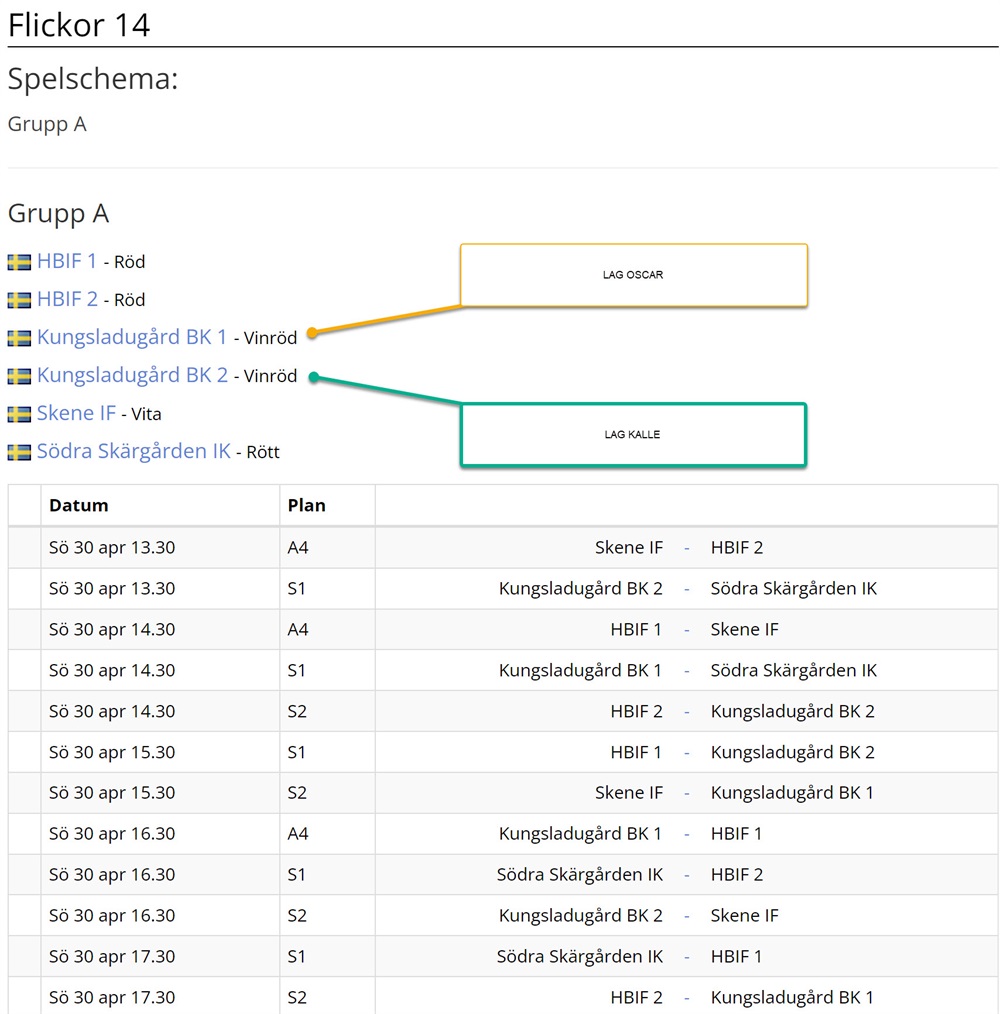Open the Skene IF team link
Viewport: 1000px width, 1014px height.
[x=76, y=413]
